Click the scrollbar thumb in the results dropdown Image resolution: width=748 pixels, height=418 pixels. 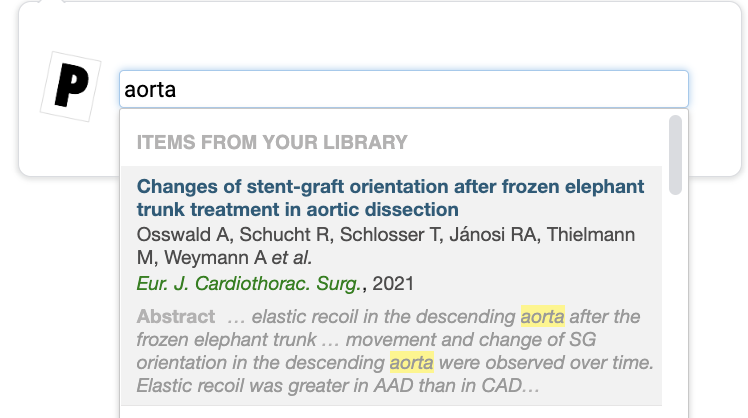pos(675,155)
